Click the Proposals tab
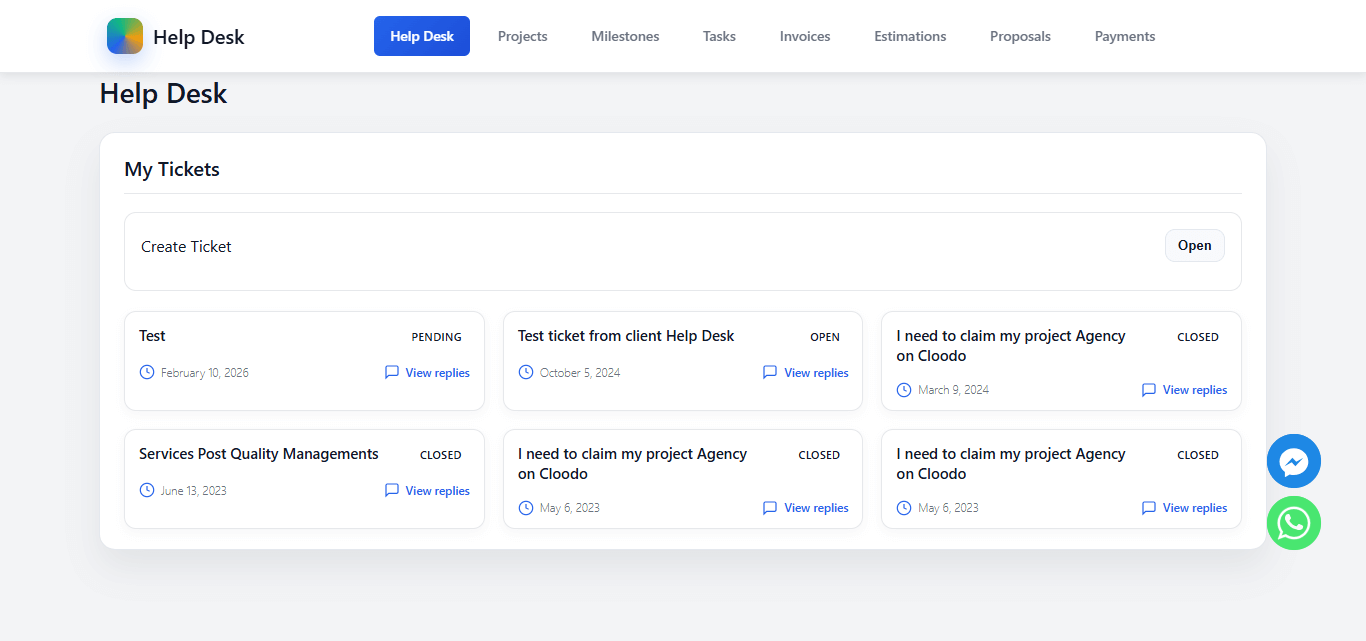 pos(1020,36)
